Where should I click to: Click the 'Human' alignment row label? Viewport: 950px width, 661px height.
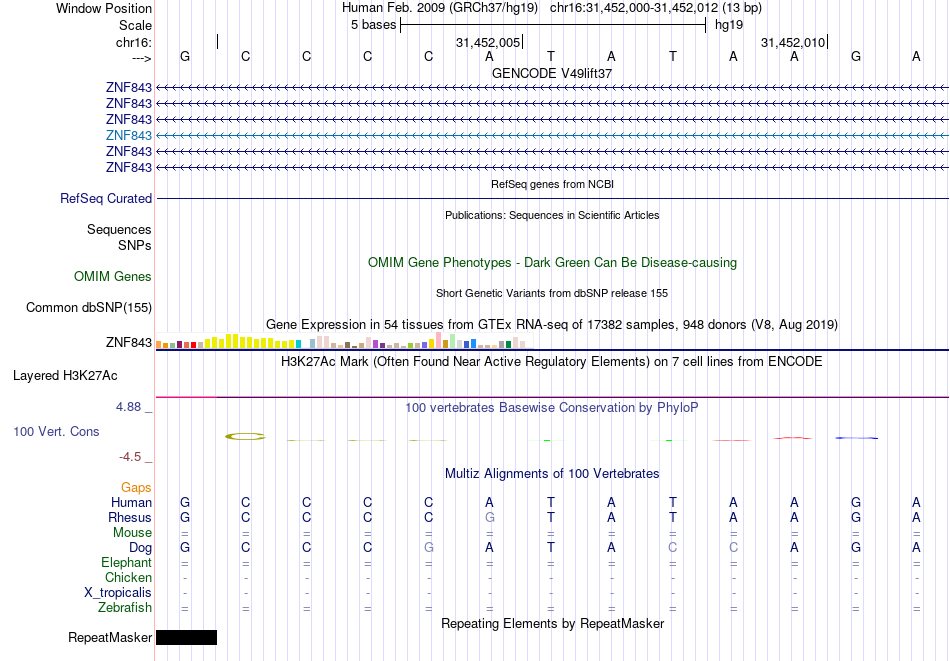coord(131,503)
